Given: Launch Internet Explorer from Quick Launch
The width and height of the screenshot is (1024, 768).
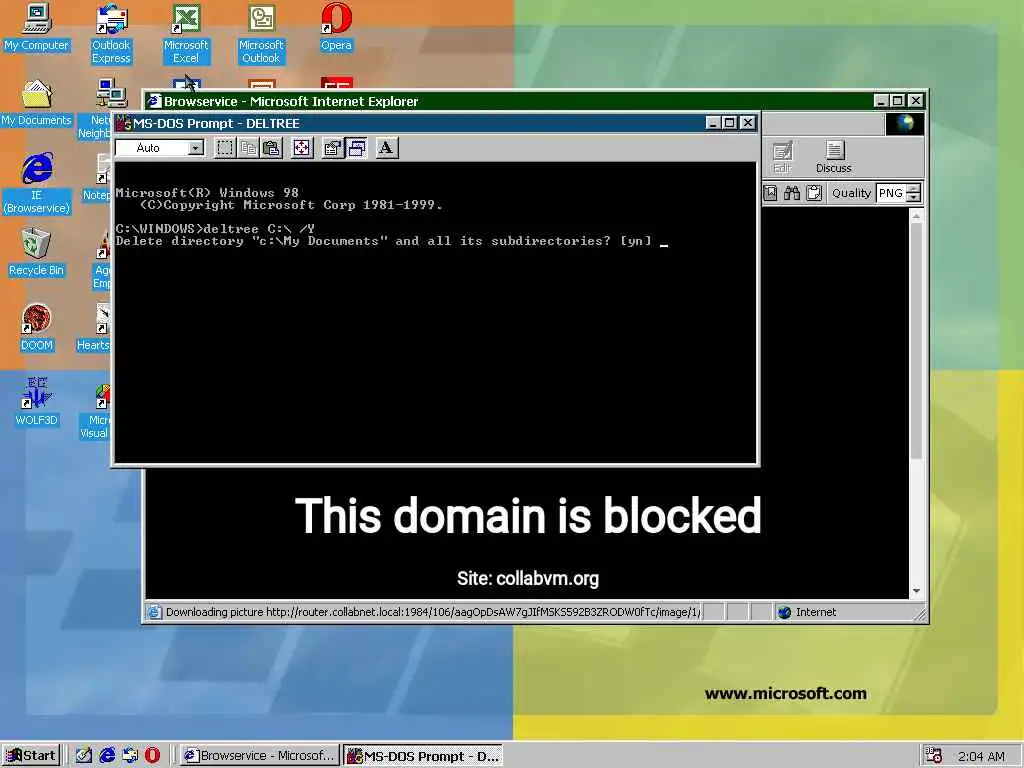Looking at the screenshot, I should [107, 756].
